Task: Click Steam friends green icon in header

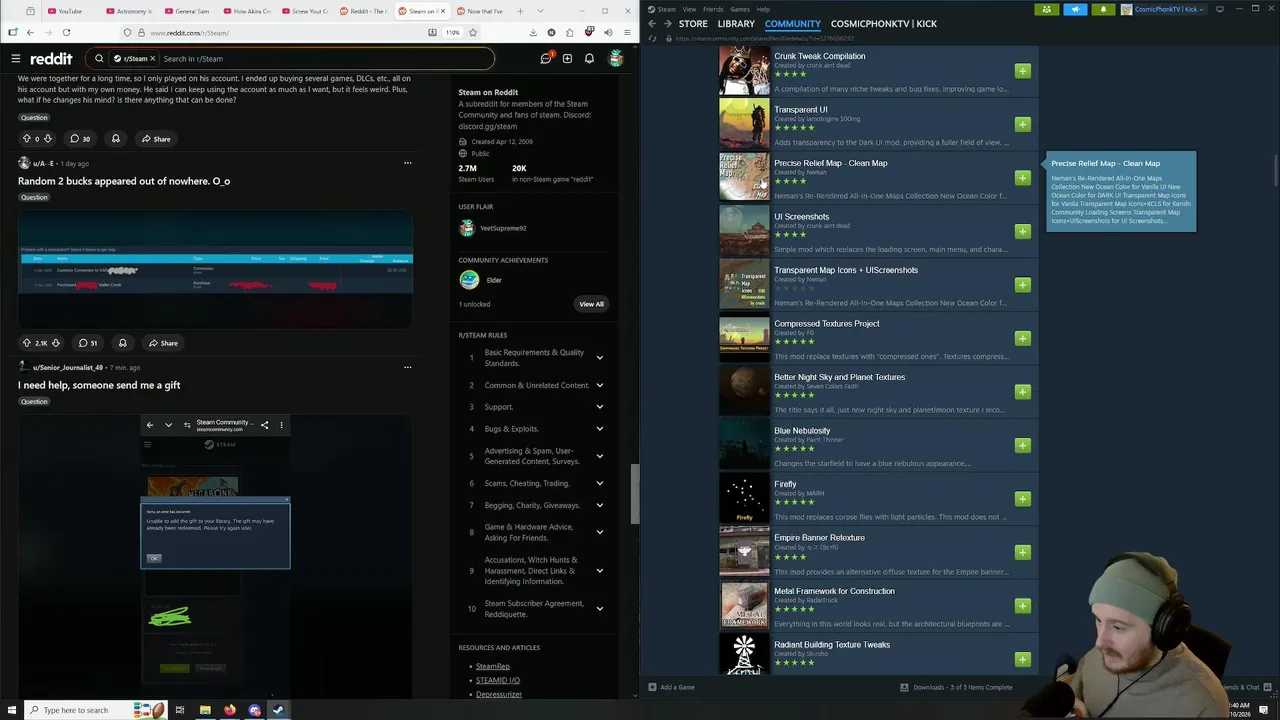Action: 1047,9
